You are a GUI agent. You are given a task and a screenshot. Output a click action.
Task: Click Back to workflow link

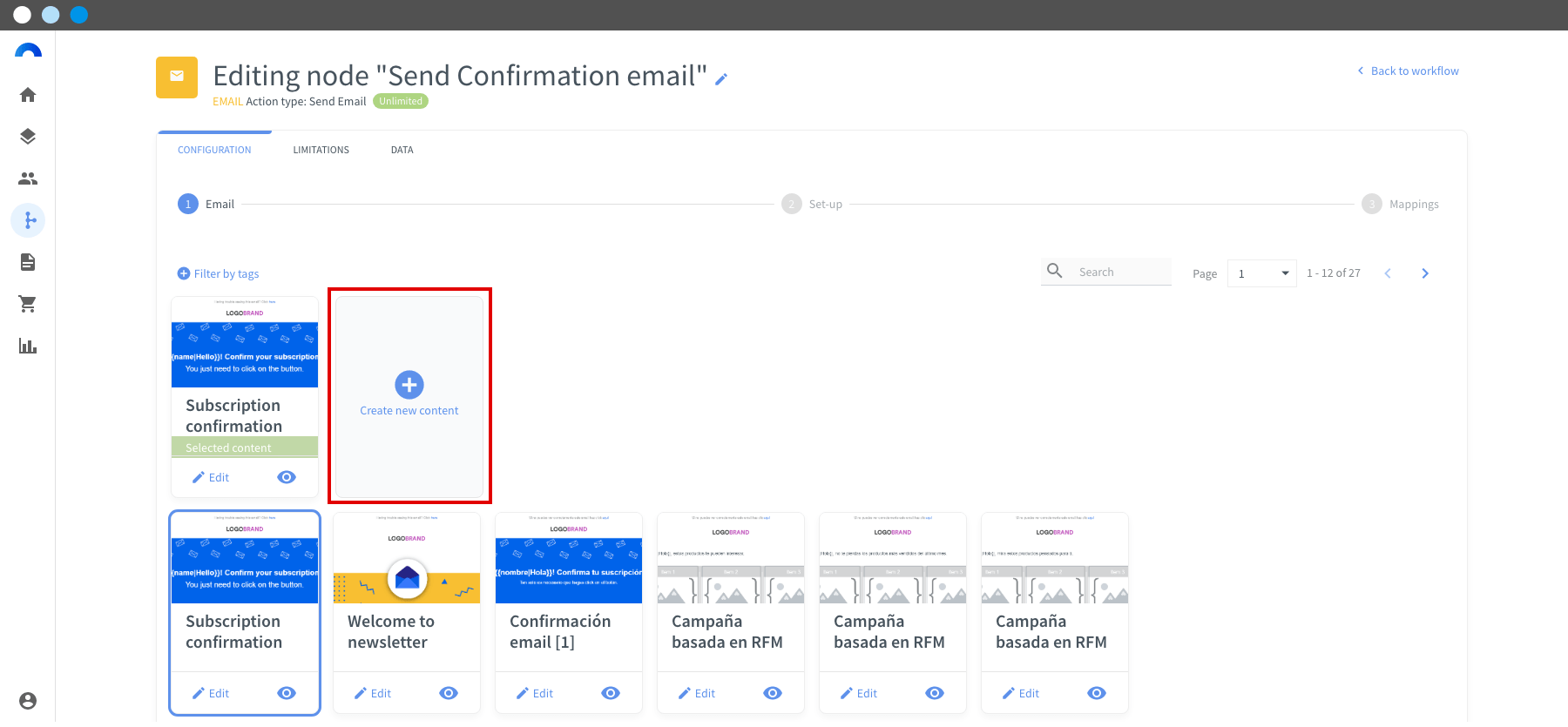(1408, 71)
